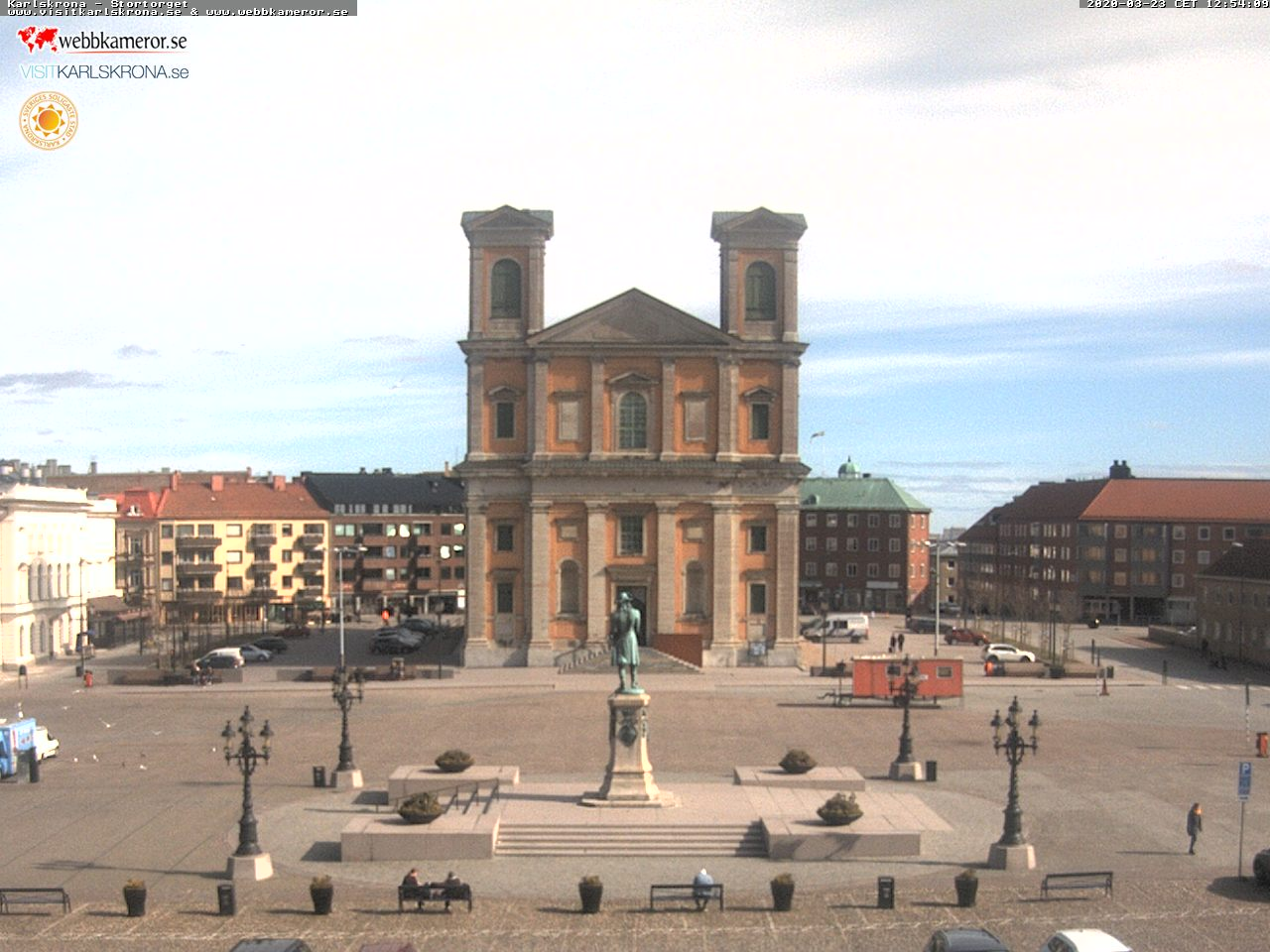This screenshot has width=1270, height=952.
Task: Click the ornate lamp post right of the statue
Action: click(1013, 773)
